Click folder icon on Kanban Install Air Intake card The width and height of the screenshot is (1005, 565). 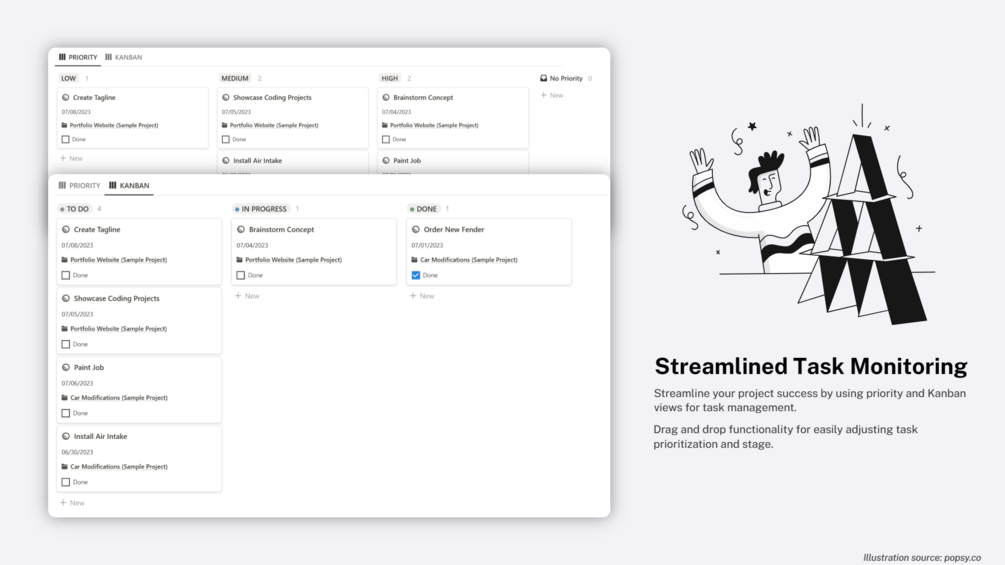[x=65, y=466]
